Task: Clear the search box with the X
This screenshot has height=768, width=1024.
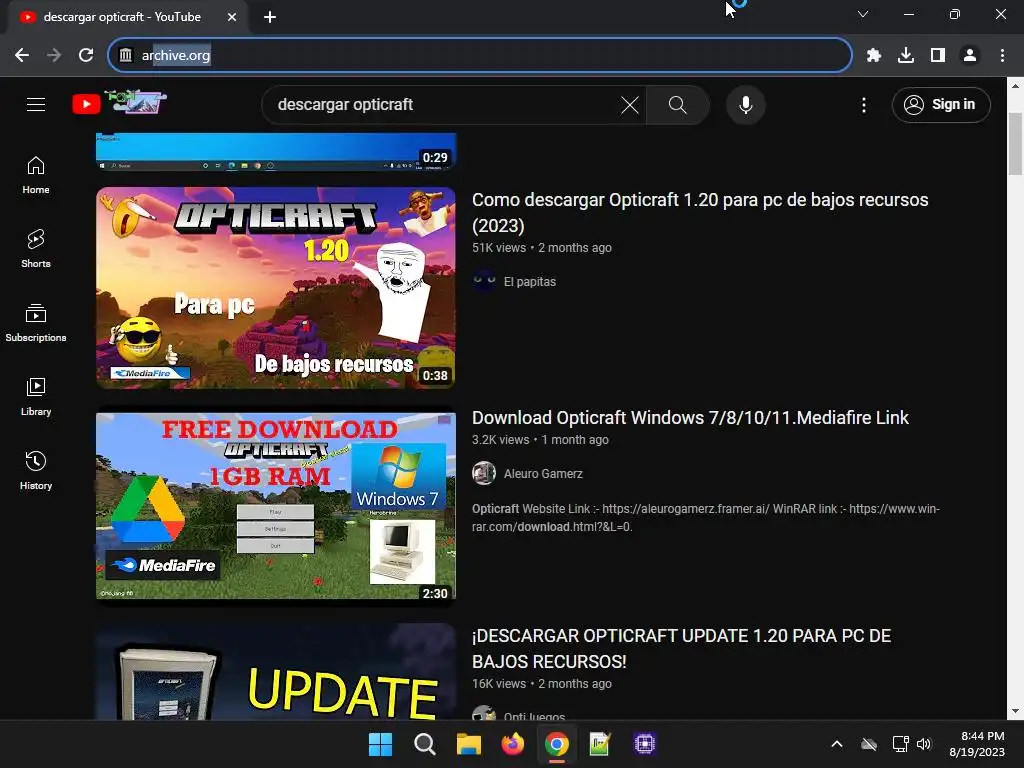Action: point(630,104)
